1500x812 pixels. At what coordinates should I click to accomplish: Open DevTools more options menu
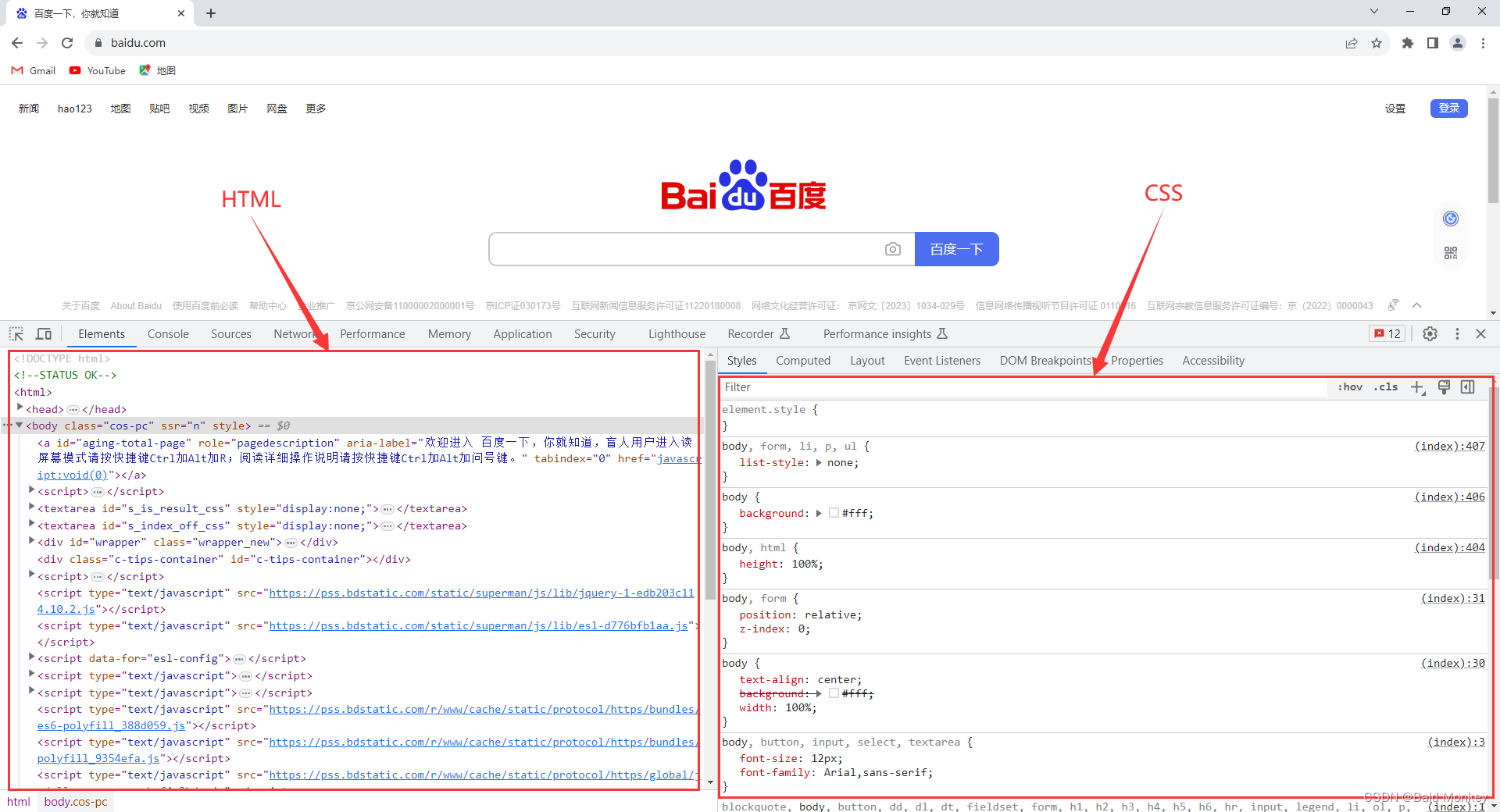(1457, 334)
